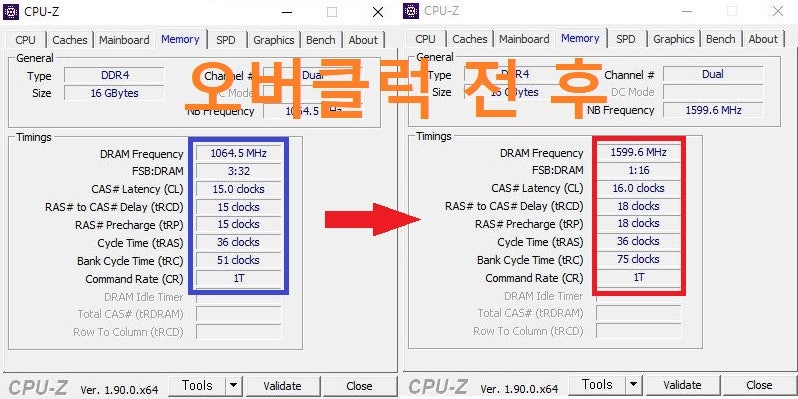Open the Caches tab in left window
This screenshot has height=399, width=798.
(x=70, y=40)
